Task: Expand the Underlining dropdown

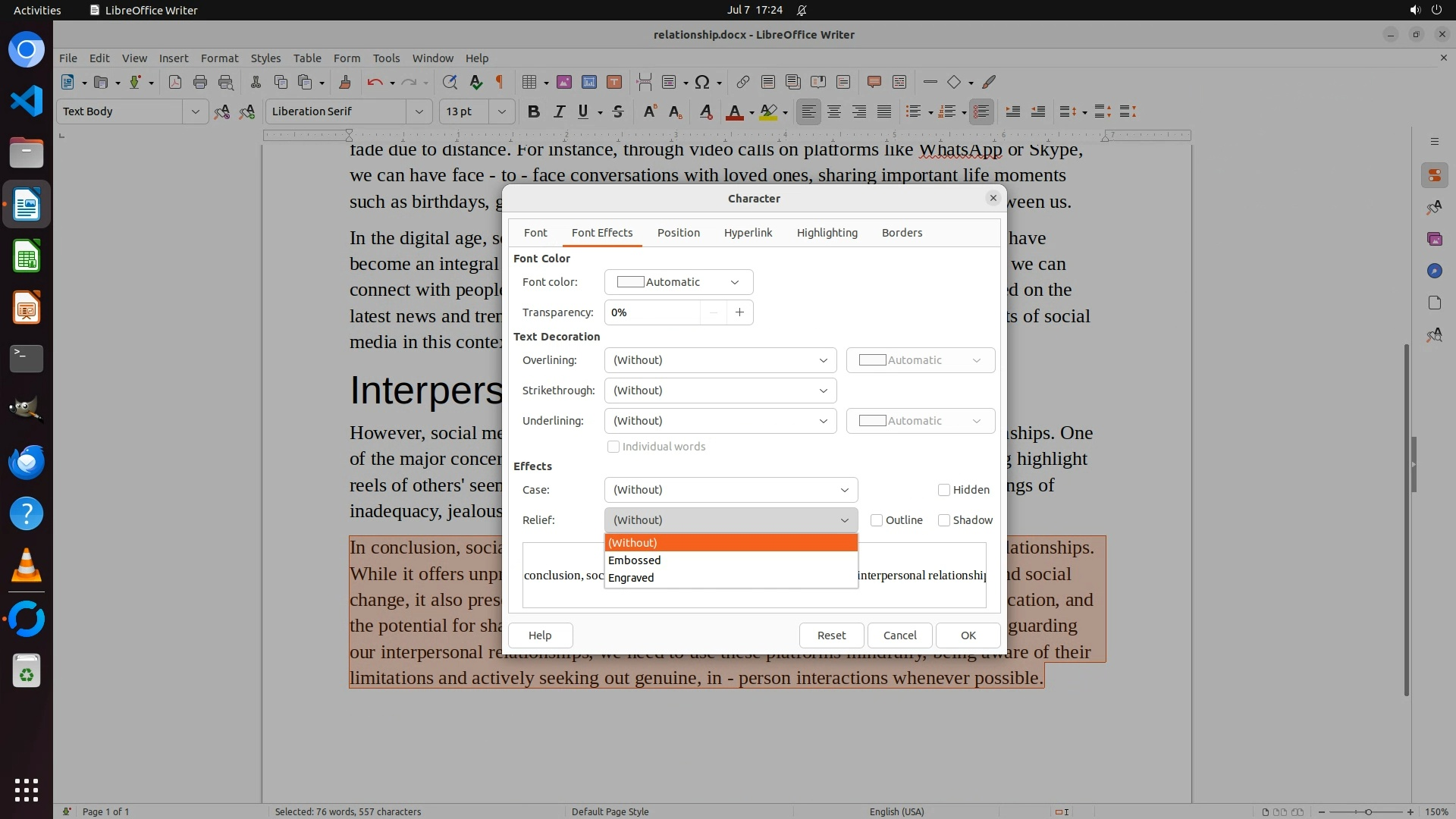Action: tap(720, 421)
